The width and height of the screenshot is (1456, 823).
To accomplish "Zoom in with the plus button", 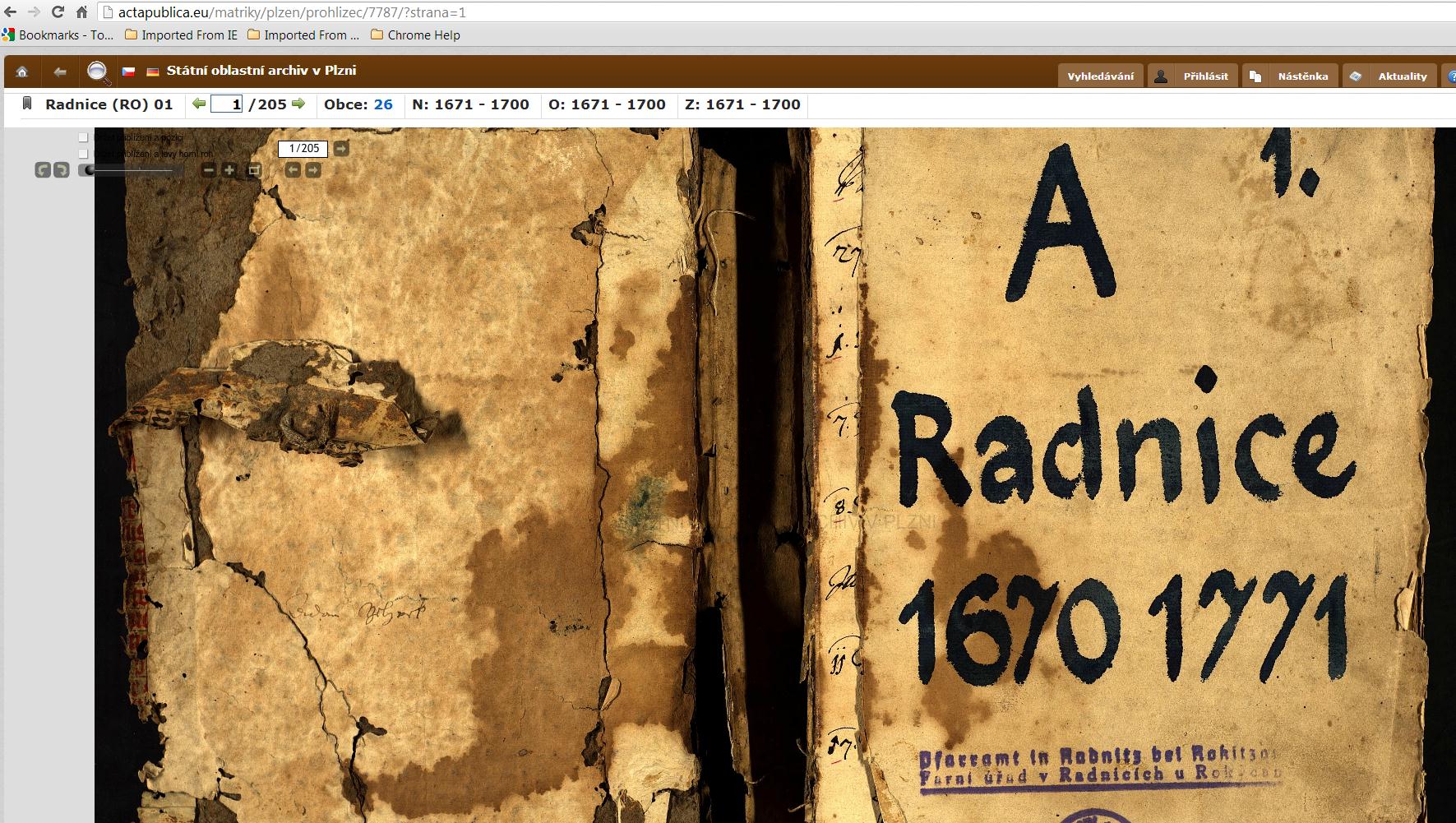I will [229, 170].
